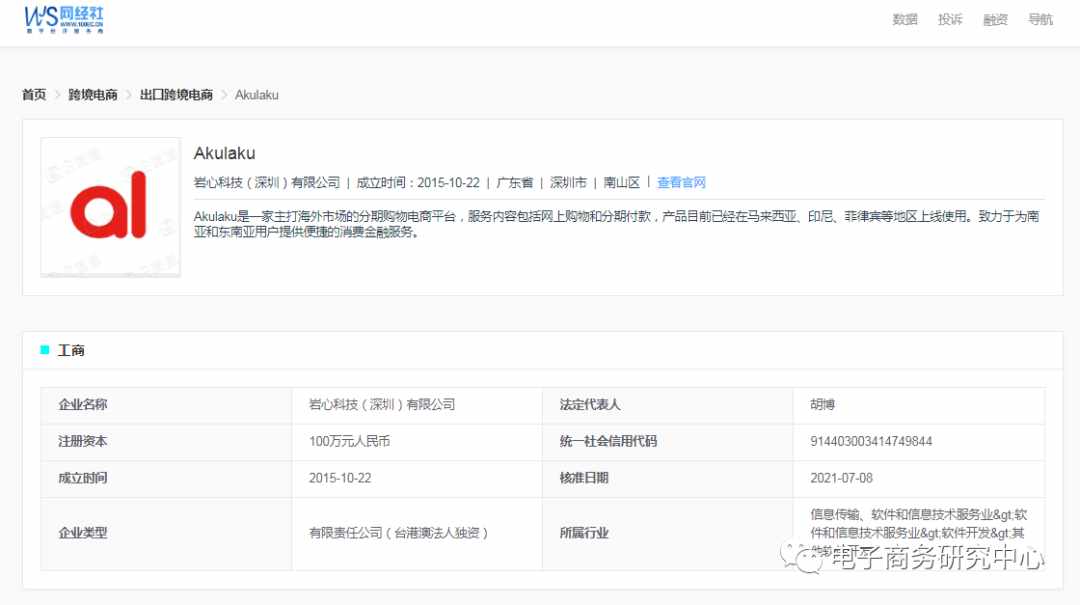Click the 所属行业 label cell
1080x605 pixels.
pos(667,533)
